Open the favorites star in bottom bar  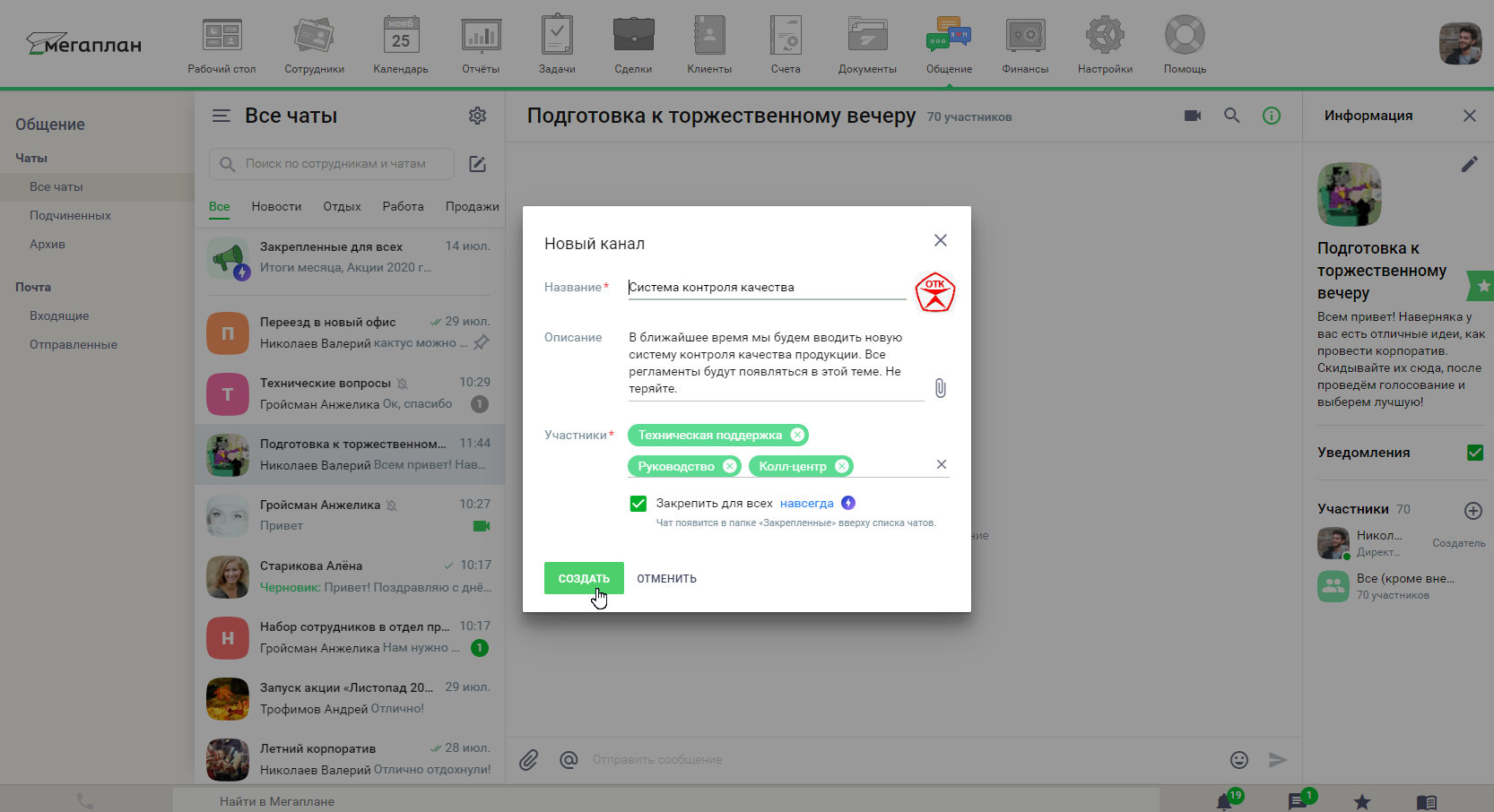(x=1362, y=801)
